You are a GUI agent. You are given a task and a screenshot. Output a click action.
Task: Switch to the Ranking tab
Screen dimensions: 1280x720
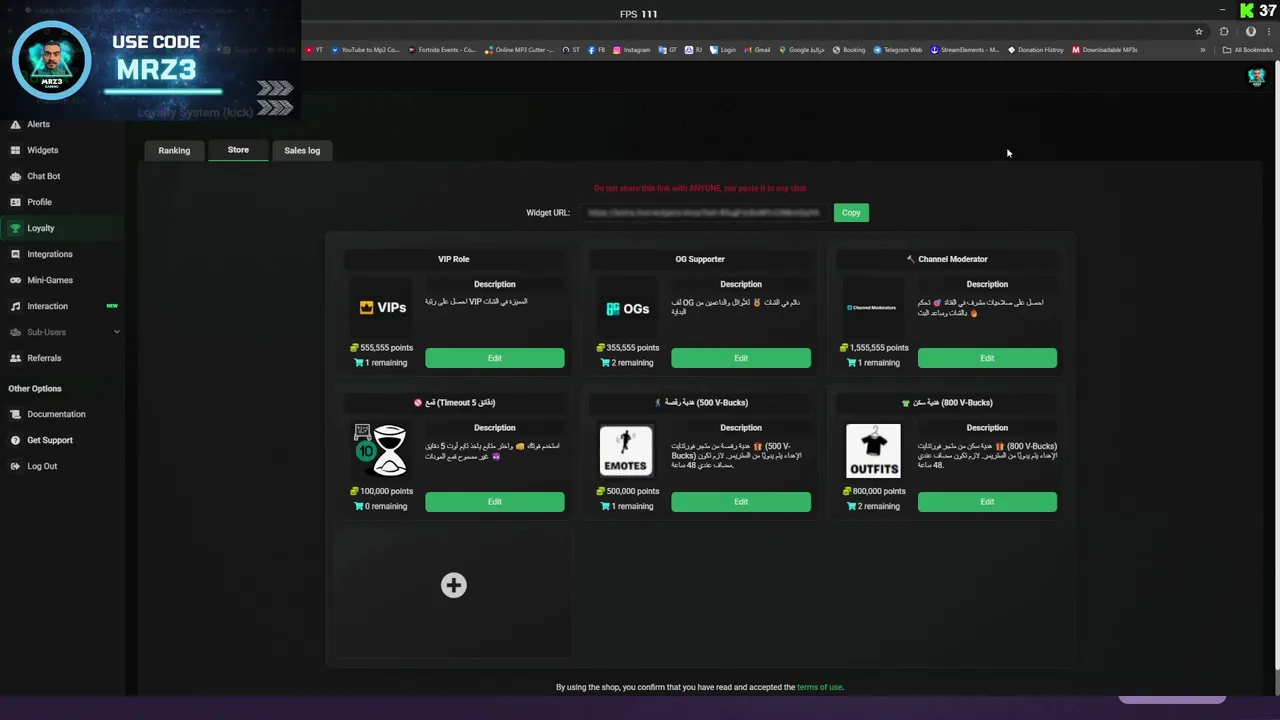click(x=174, y=150)
